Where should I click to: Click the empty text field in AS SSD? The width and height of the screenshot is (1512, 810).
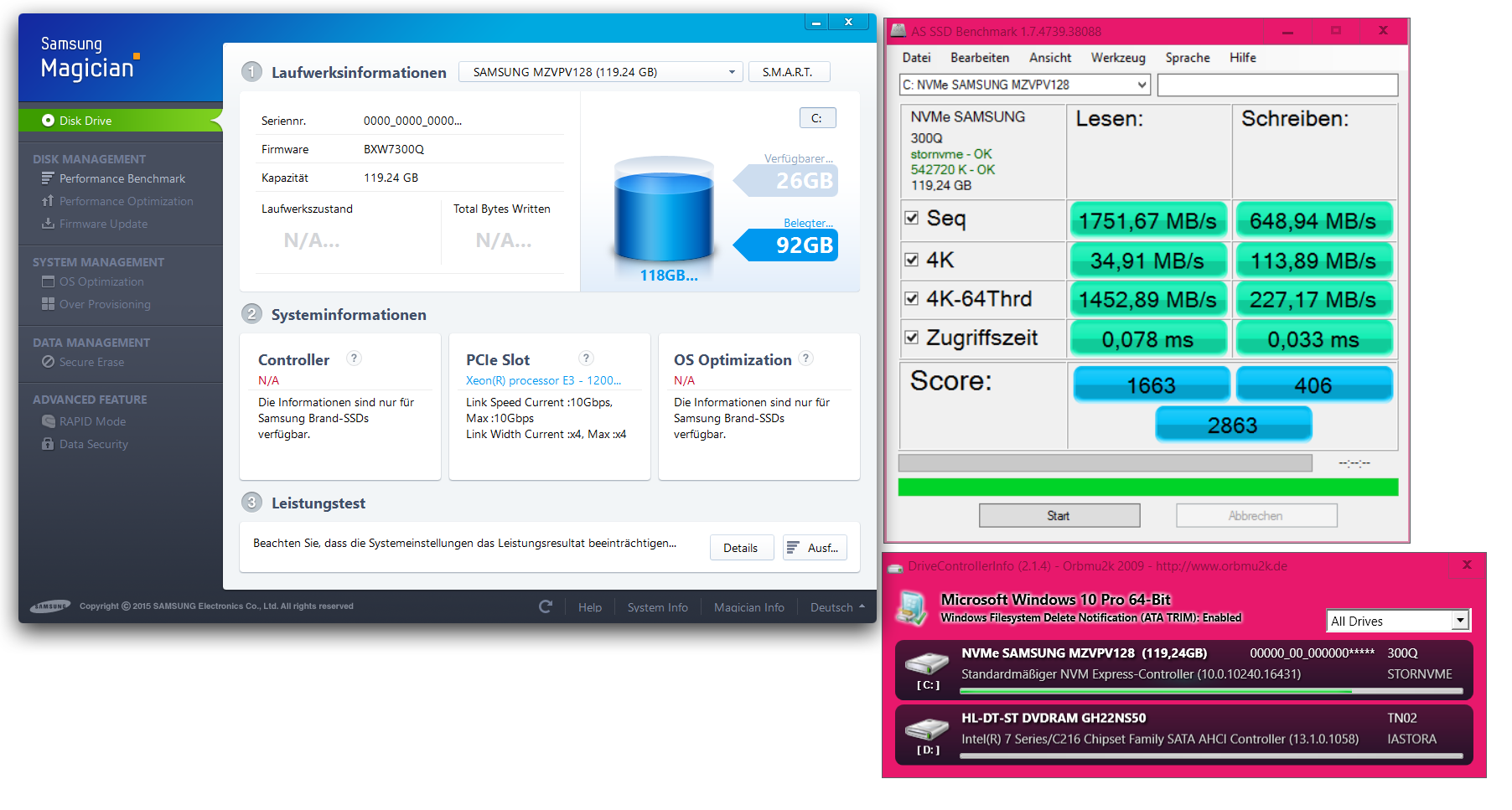(1277, 85)
